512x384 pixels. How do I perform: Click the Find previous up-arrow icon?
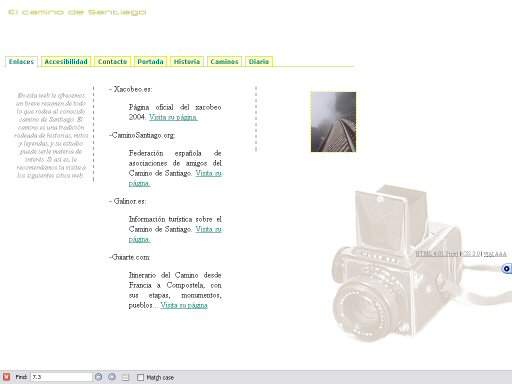(112, 377)
